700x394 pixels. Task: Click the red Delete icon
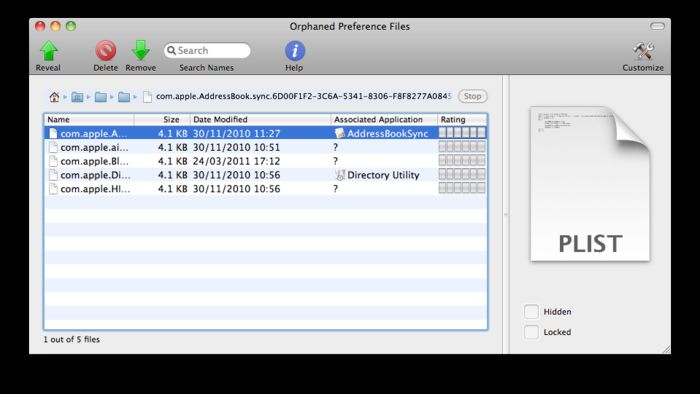(106, 50)
